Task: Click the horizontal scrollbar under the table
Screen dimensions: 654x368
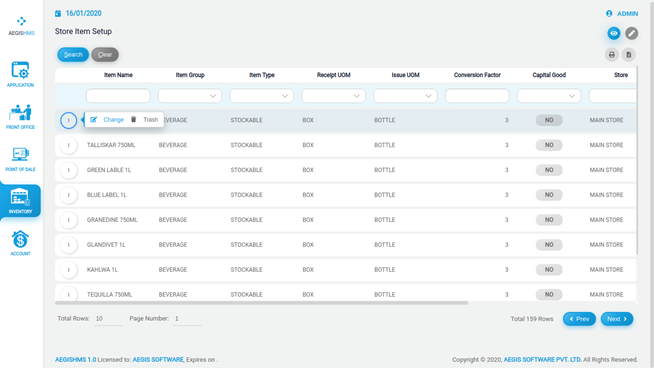Action: (262, 303)
